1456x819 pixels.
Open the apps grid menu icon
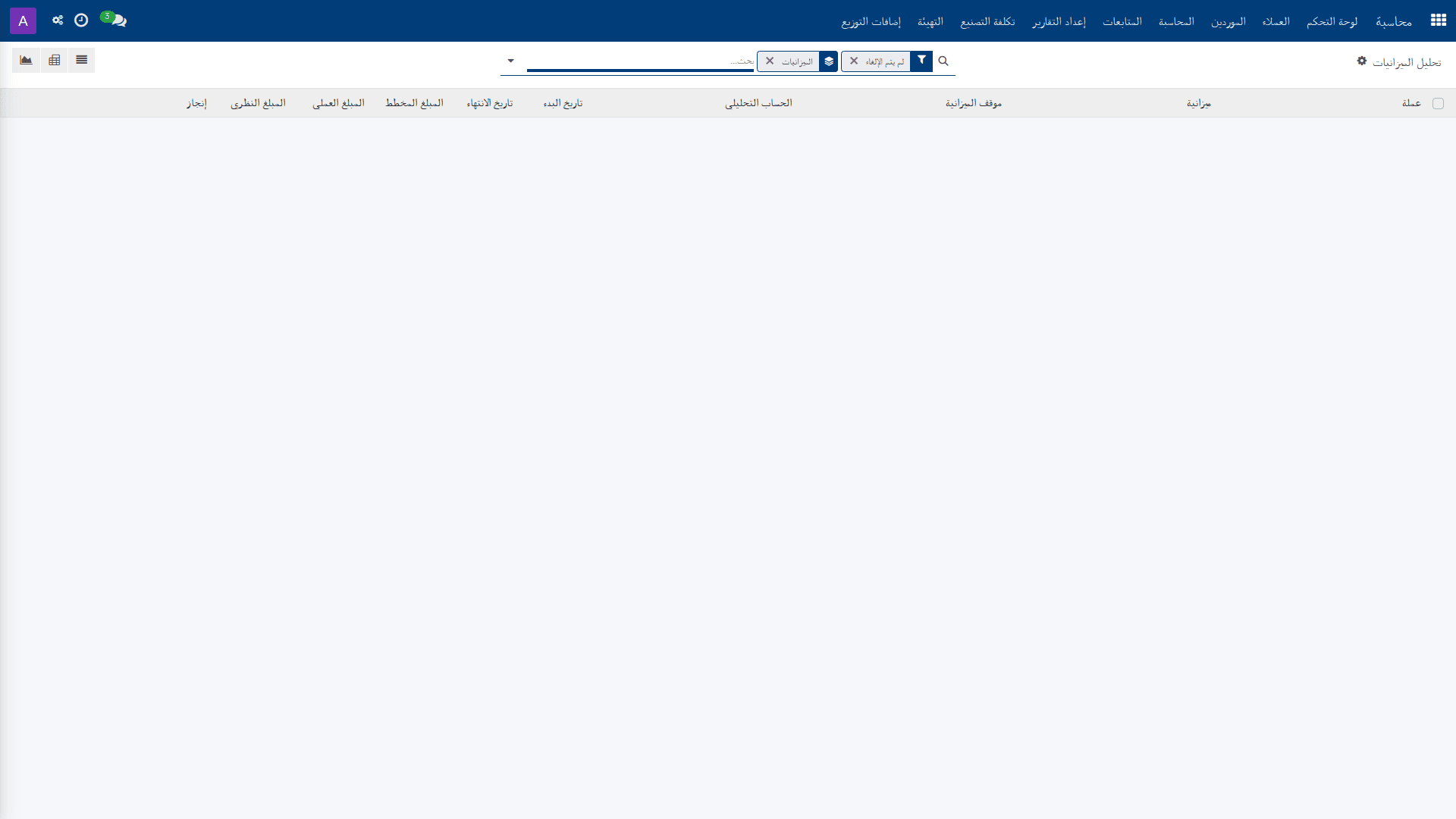pos(1438,20)
